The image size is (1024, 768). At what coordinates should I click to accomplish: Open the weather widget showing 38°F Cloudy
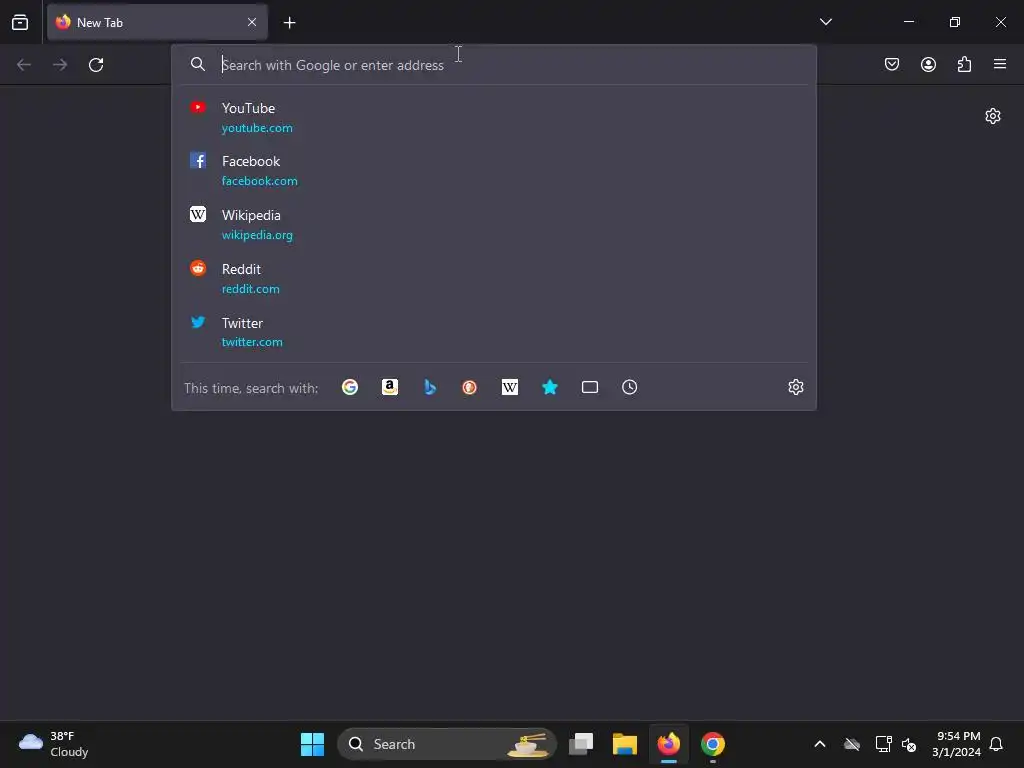tap(54, 744)
